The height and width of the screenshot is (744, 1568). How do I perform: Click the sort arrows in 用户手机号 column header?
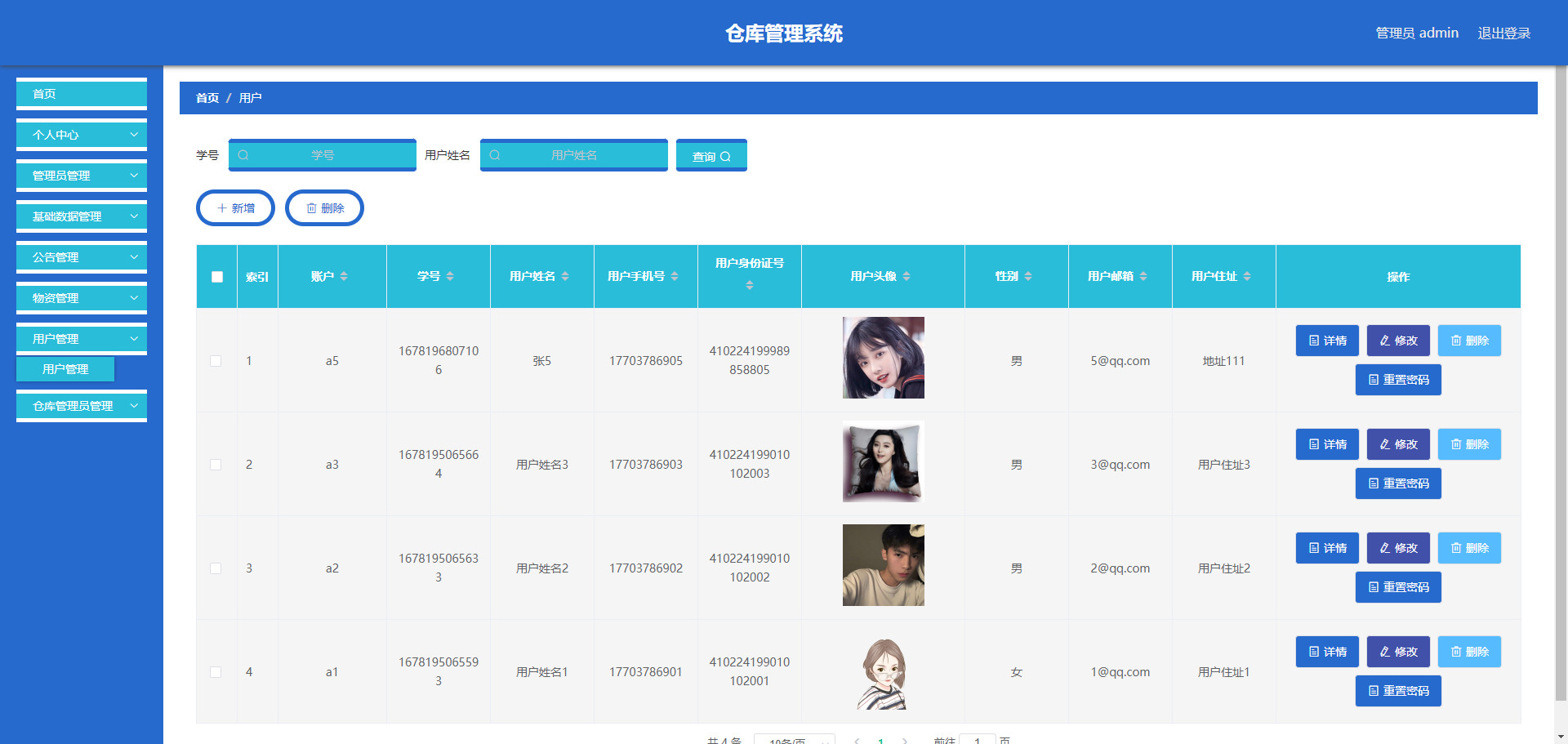[x=675, y=277]
